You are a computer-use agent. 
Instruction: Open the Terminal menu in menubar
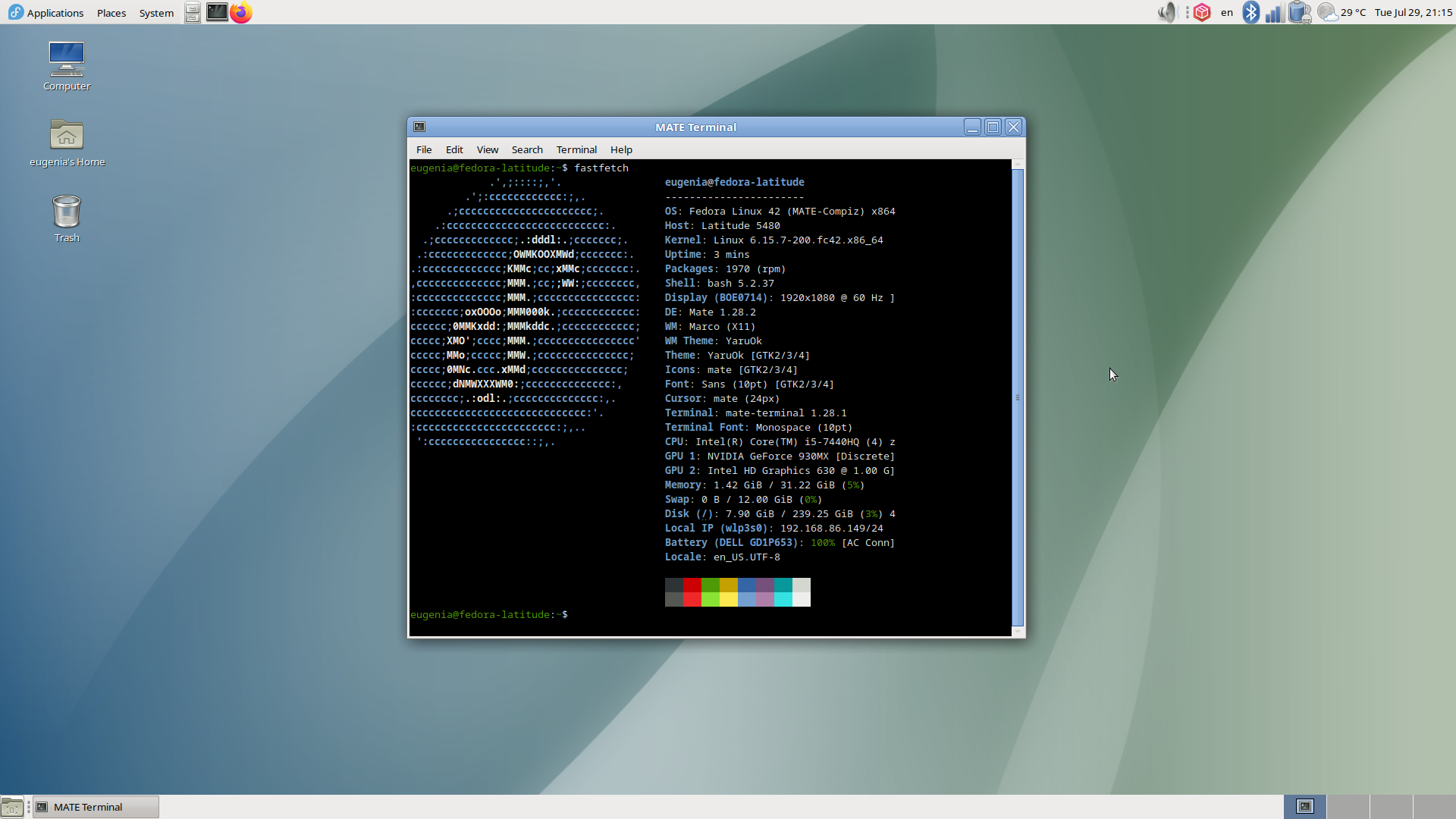pyautogui.click(x=576, y=149)
